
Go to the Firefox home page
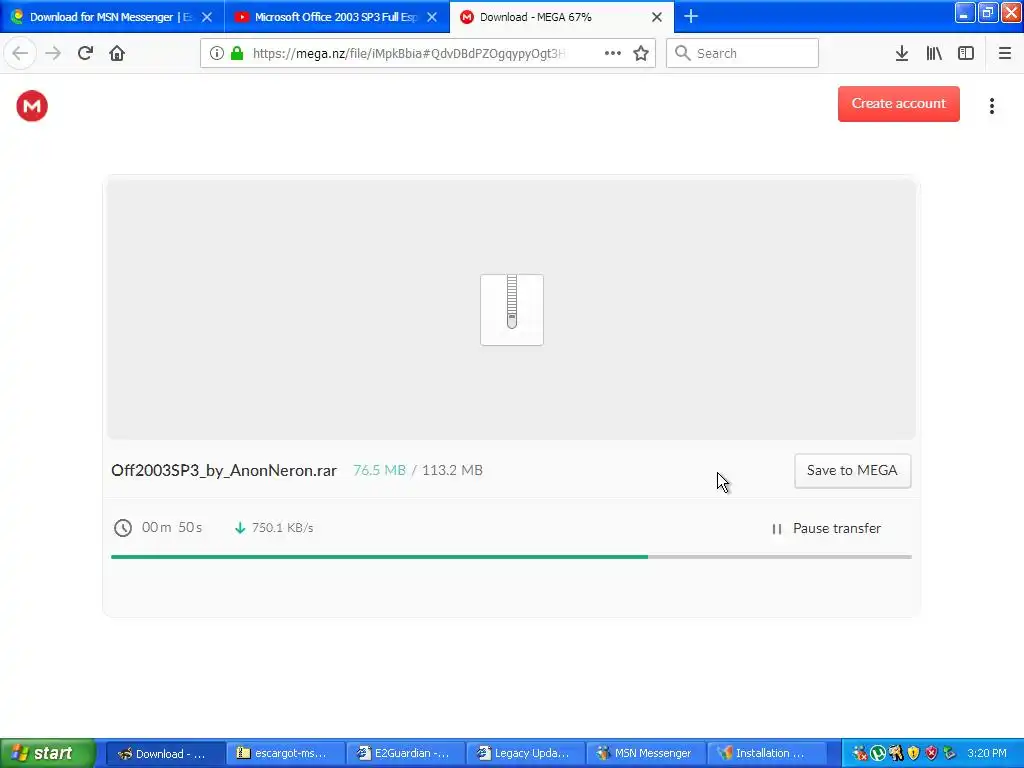tap(117, 53)
